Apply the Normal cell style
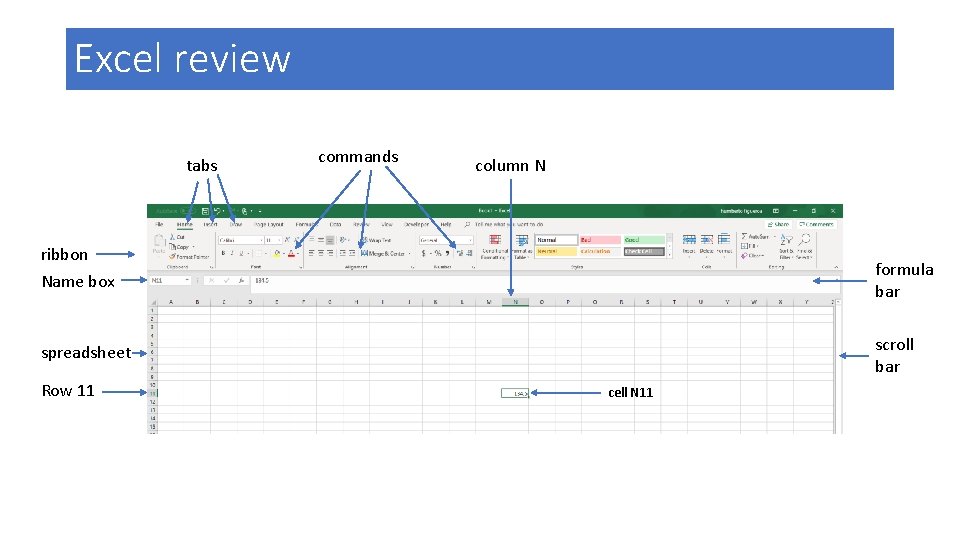960x540 pixels. (556, 240)
